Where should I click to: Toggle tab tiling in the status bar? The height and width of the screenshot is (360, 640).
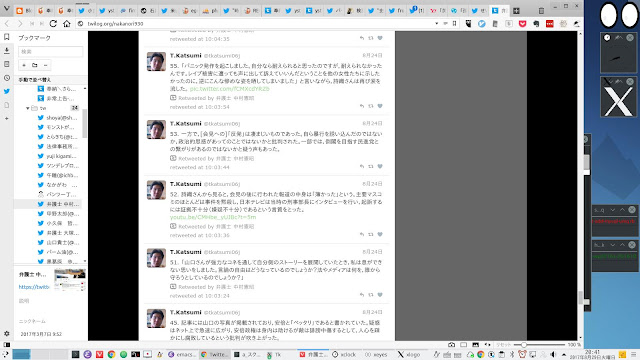point(464,345)
